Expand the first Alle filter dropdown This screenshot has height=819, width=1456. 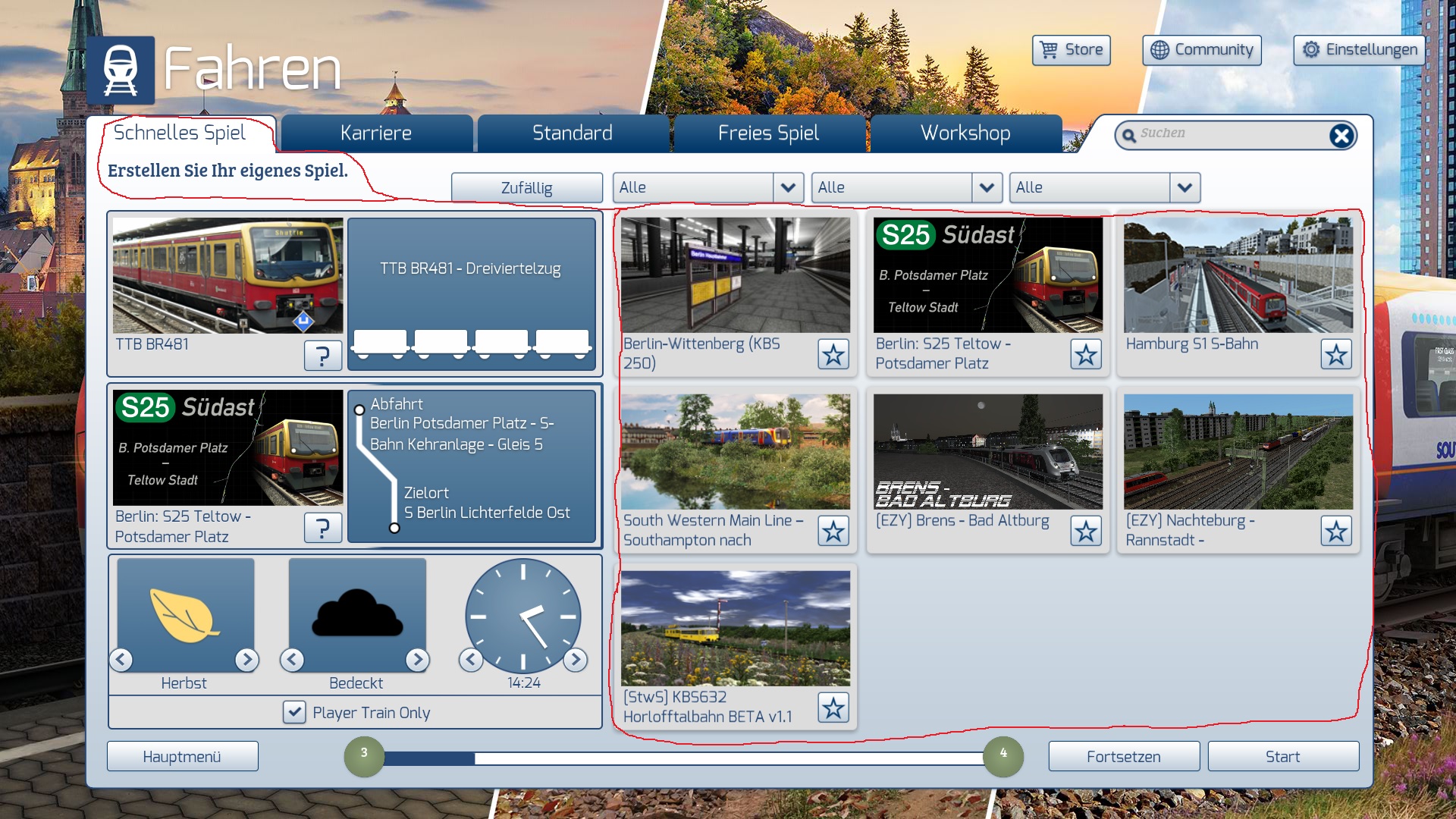coord(788,187)
